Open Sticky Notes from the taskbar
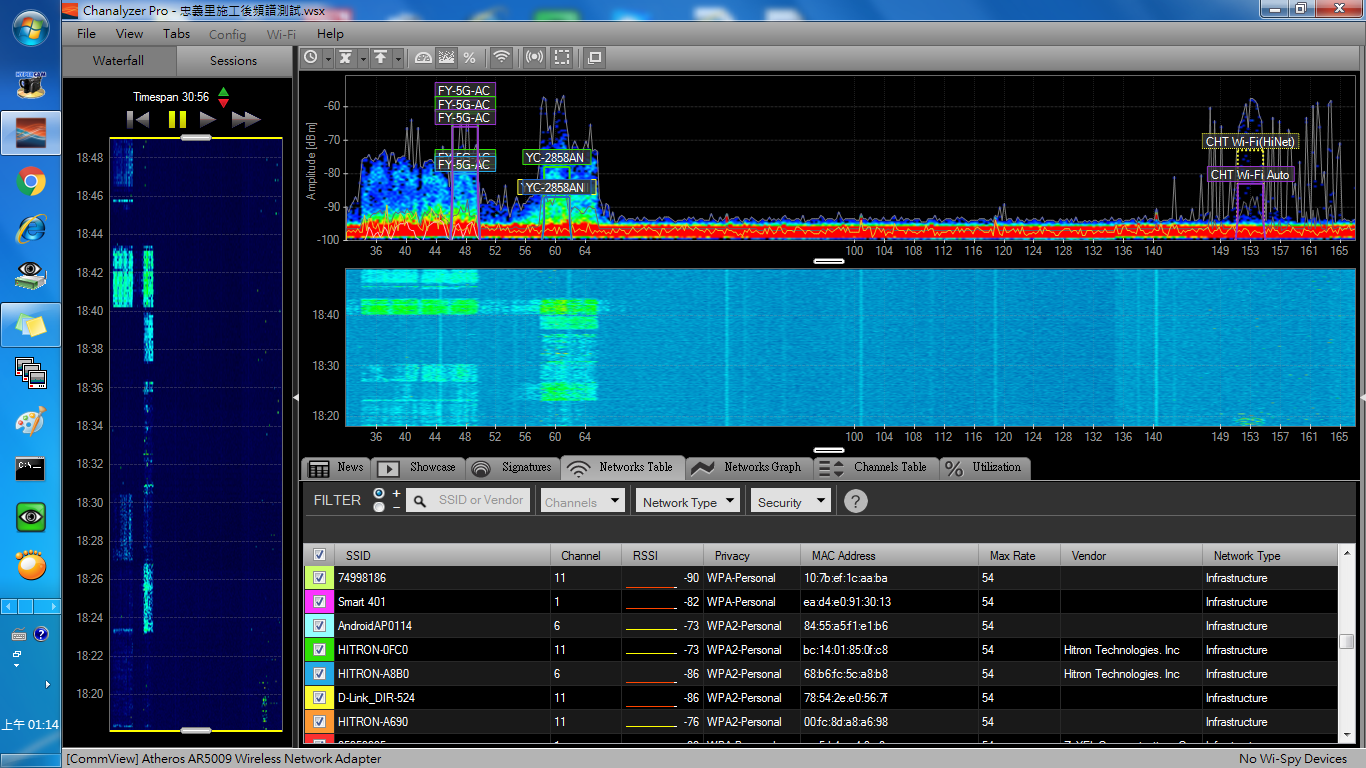The width and height of the screenshot is (1366, 768). point(31,325)
